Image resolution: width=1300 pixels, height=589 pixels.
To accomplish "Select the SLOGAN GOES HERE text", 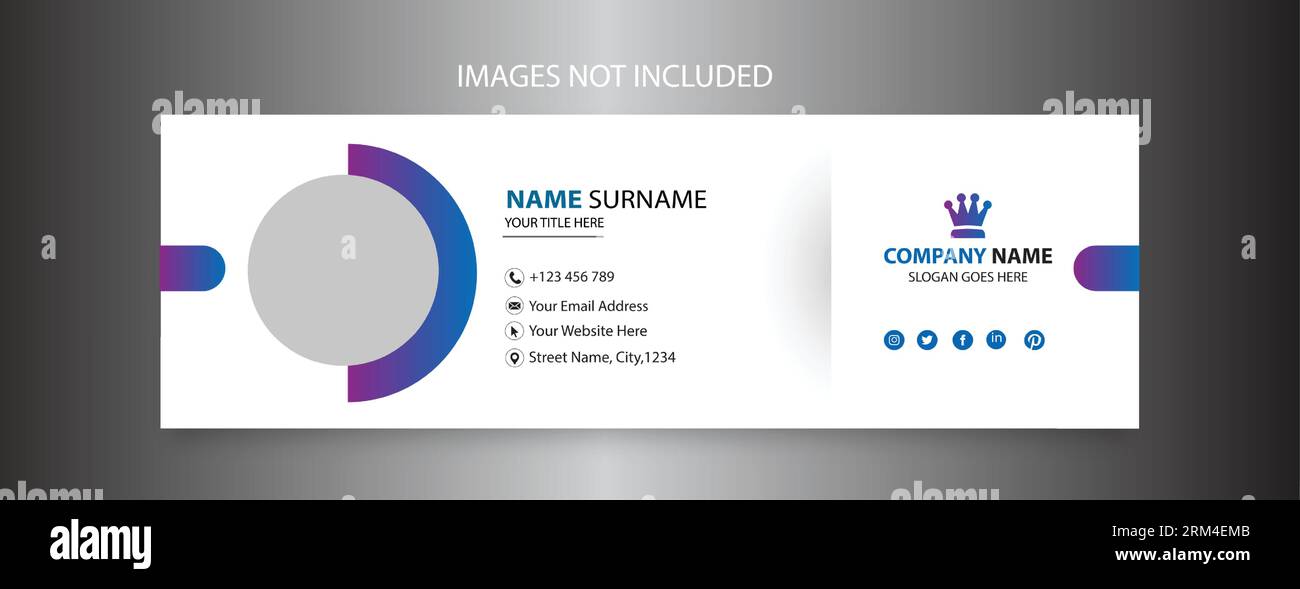I will click(x=967, y=277).
